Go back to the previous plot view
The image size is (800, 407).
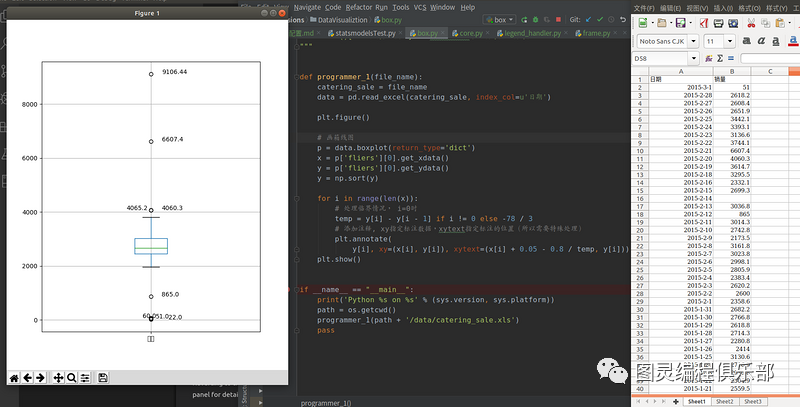click(28, 378)
